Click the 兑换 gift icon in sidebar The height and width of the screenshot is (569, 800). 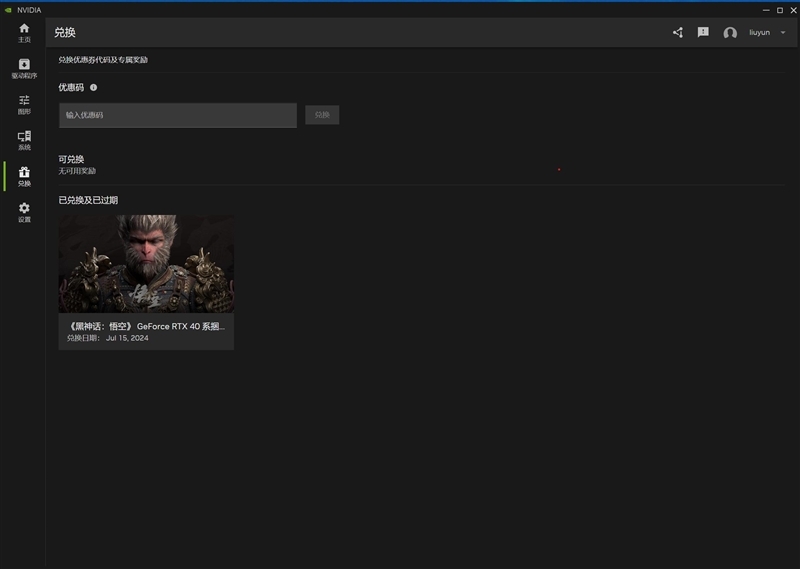tap(24, 173)
